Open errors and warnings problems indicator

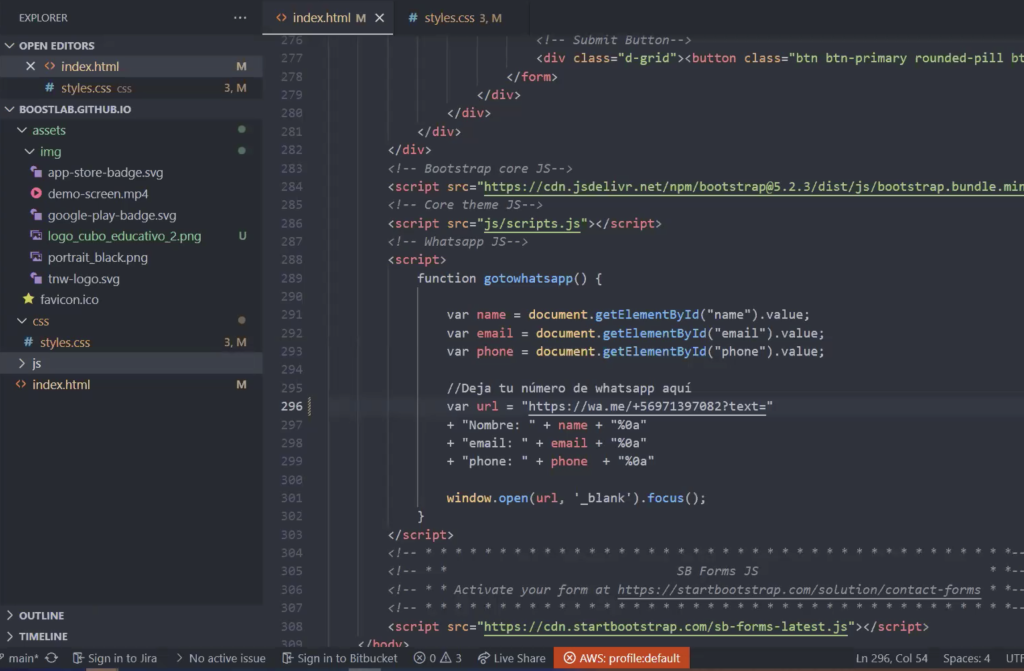pos(438,659)
